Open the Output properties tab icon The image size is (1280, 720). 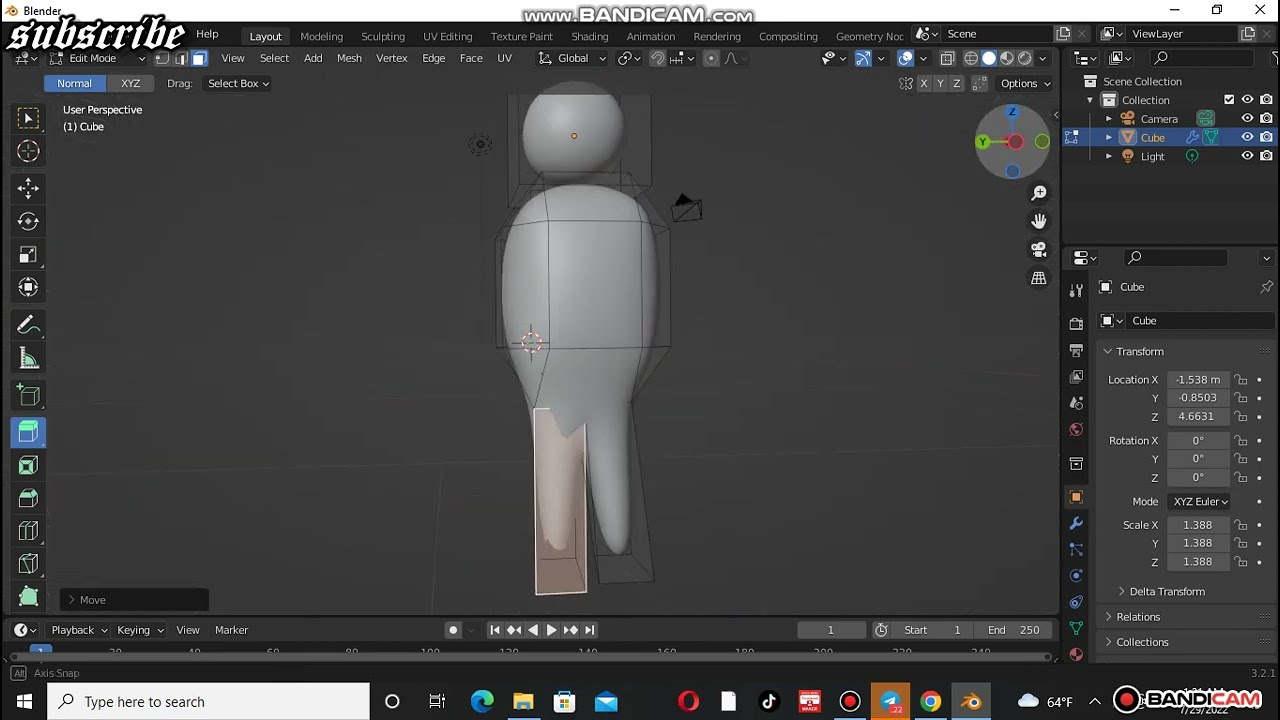click(1076, 351)
